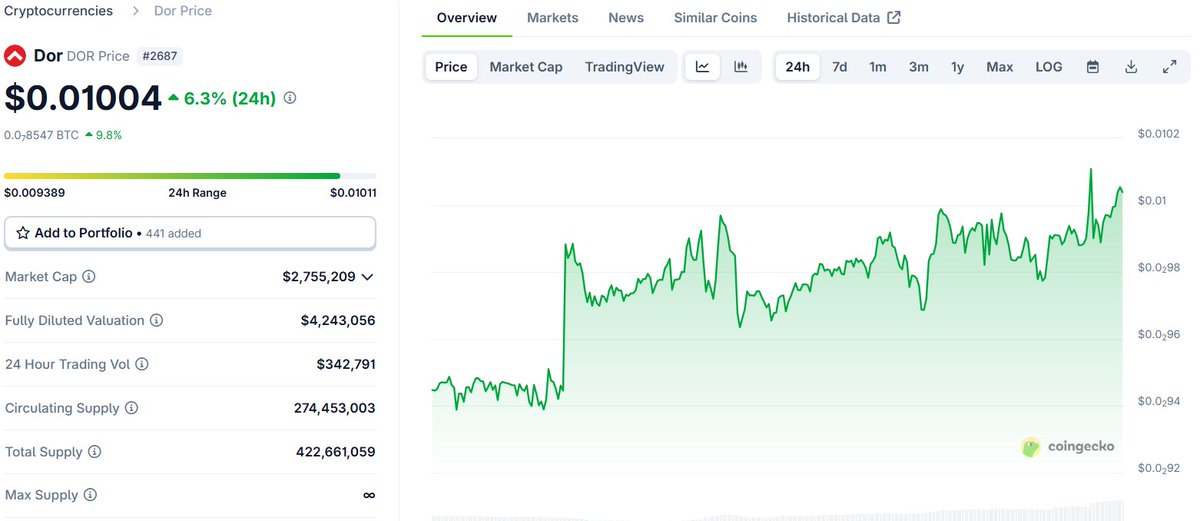Select the 1m time range
This screenshot has height=521, width=1200.
(878, 67)
